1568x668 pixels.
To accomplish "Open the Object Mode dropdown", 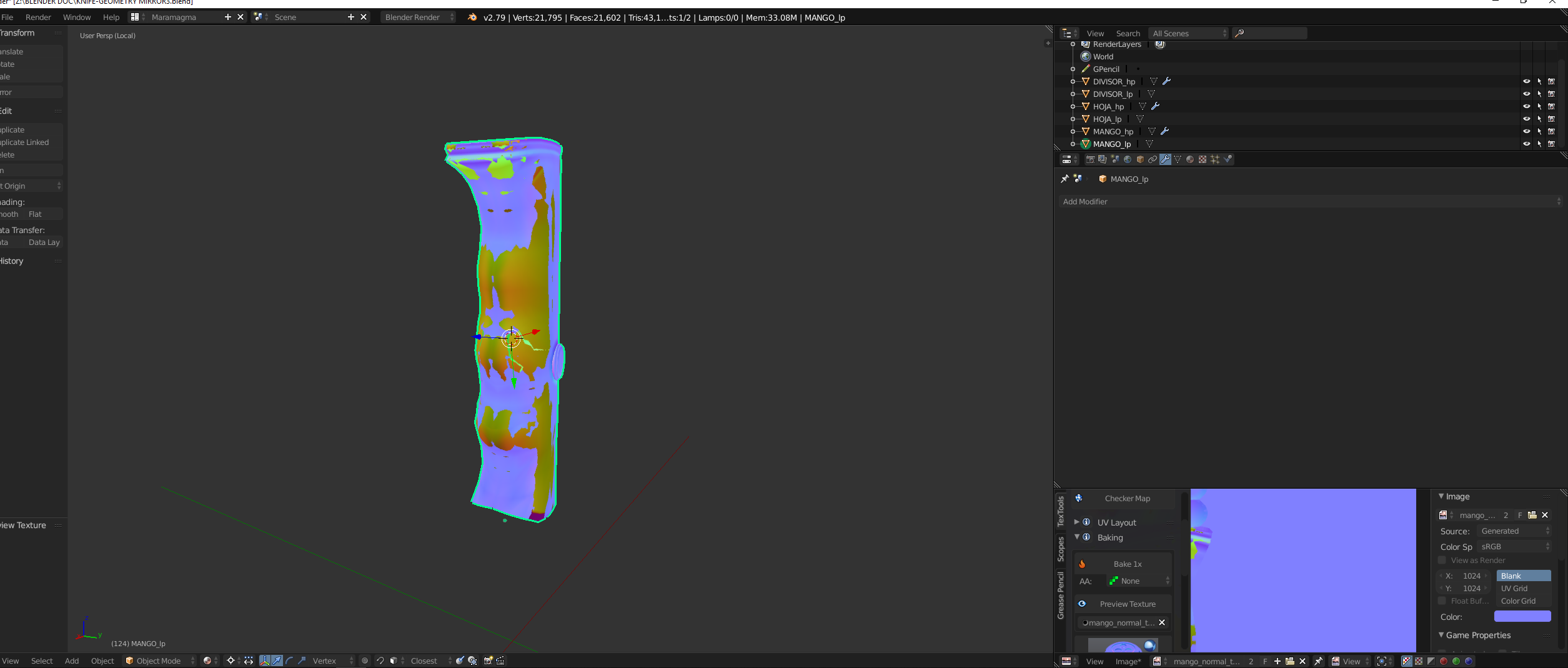I will [160, 661].
